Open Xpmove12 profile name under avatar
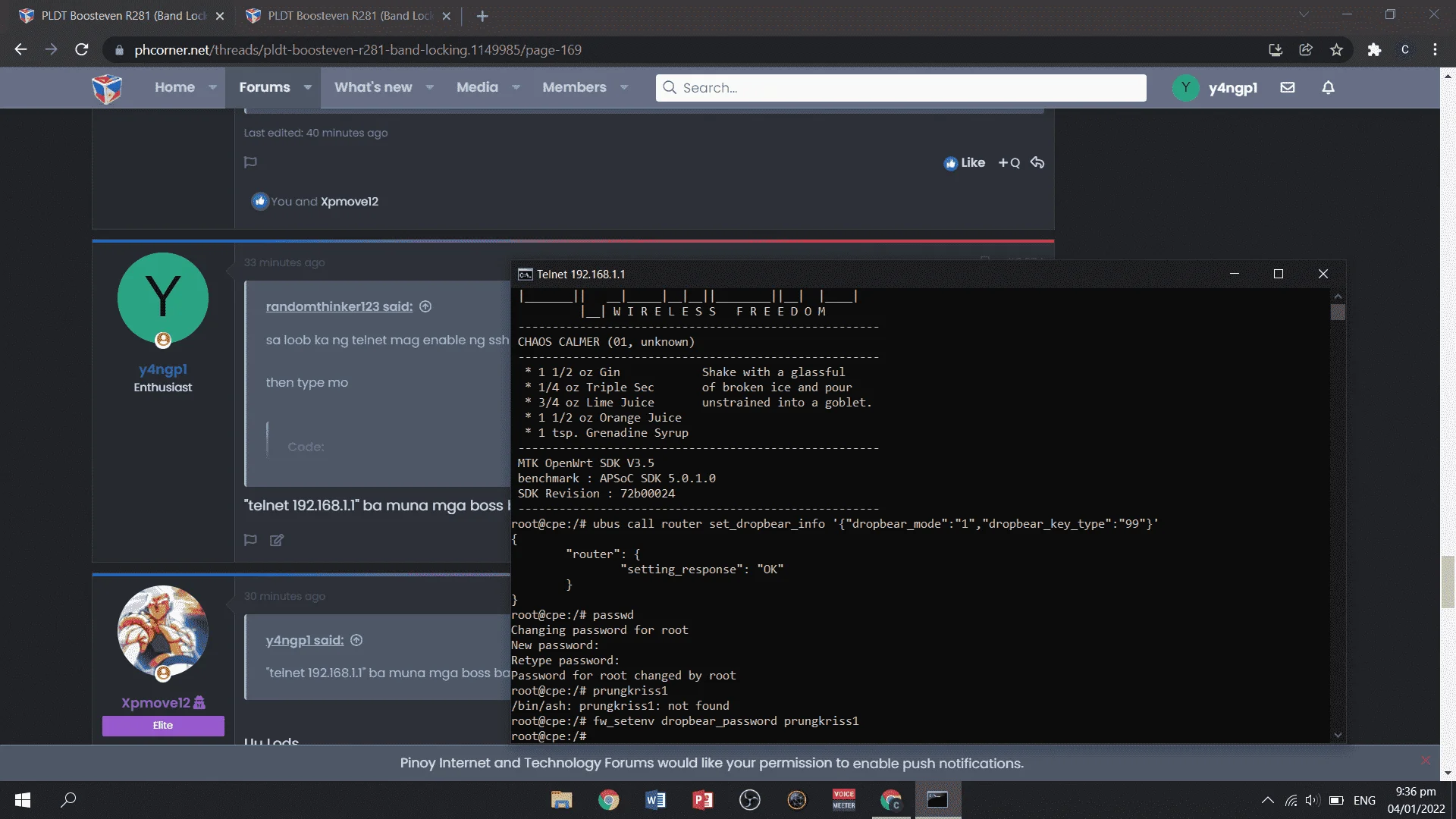Image resolution: width=1456 pixels, height=819 pixels. [155, 703]
